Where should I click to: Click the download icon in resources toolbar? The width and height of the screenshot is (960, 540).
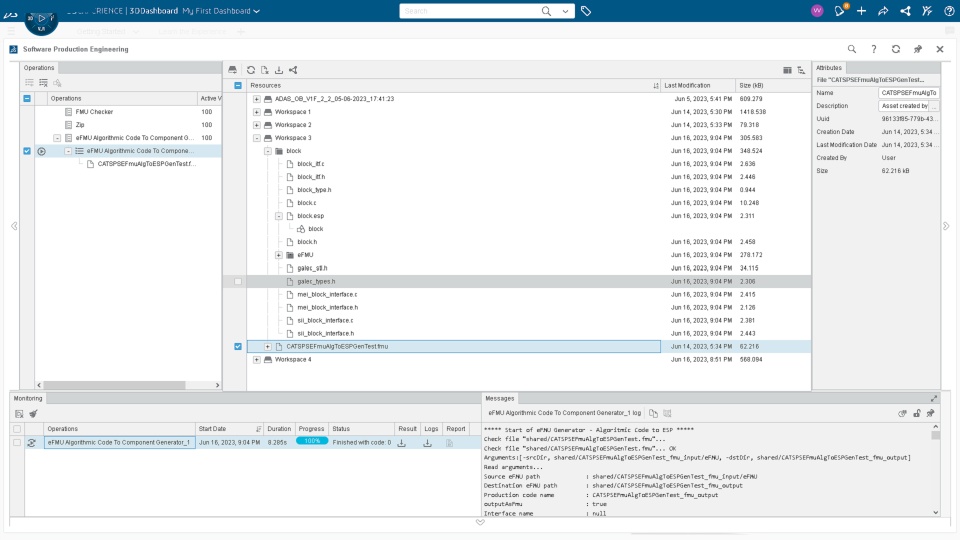click(x=279, y=70)
